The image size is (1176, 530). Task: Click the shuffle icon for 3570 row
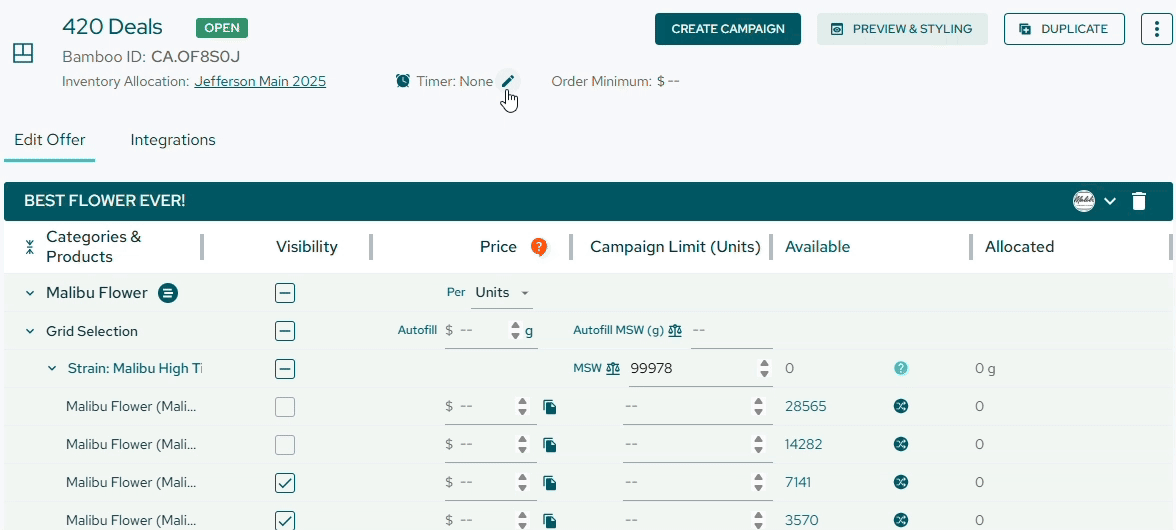(901, 520)
